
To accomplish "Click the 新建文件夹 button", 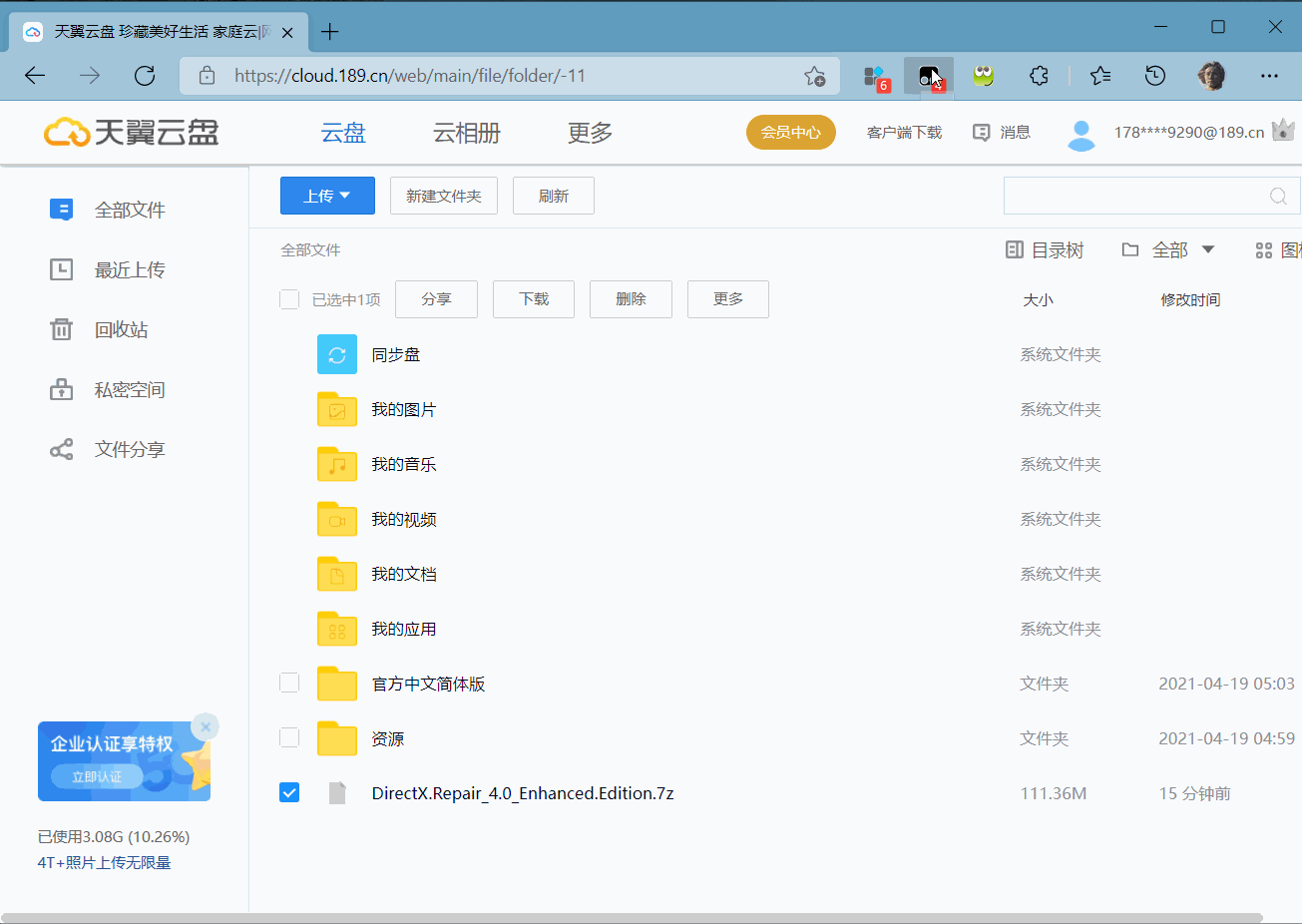I will point(444,196).
